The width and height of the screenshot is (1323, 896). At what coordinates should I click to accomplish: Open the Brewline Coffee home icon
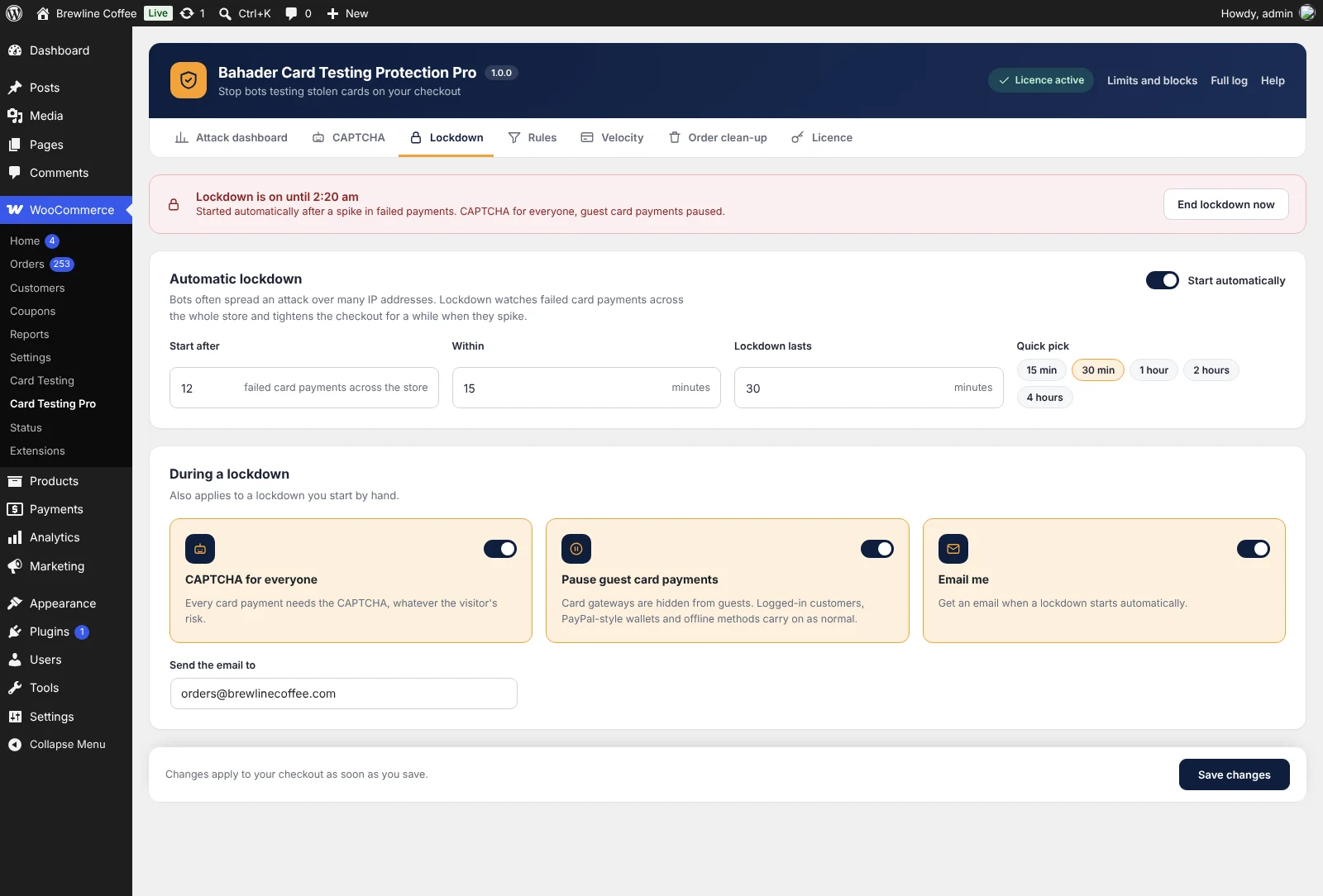43,13
